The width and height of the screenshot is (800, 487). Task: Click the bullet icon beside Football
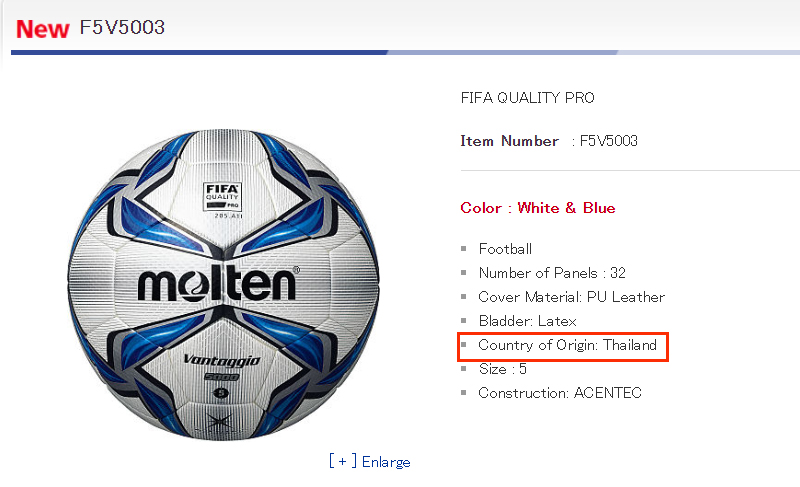(464, 249)
